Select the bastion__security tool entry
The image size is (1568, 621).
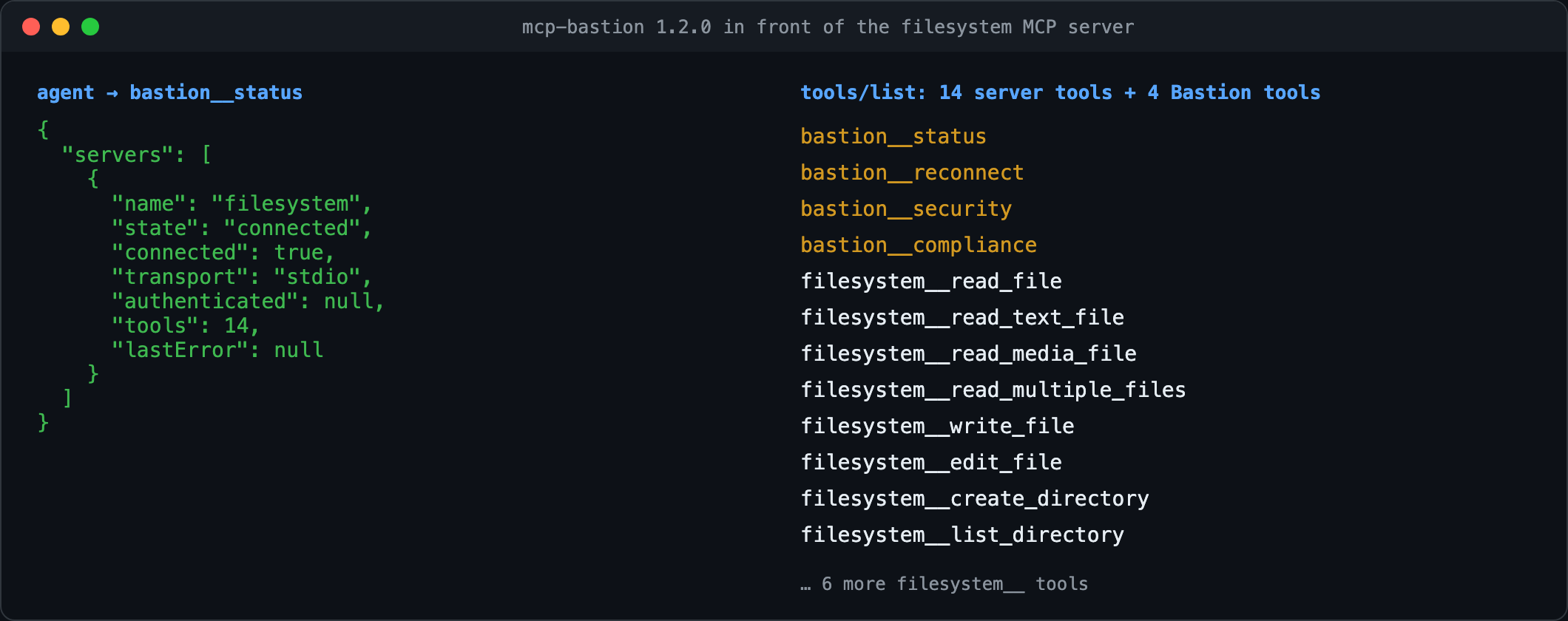coord(906,209)
